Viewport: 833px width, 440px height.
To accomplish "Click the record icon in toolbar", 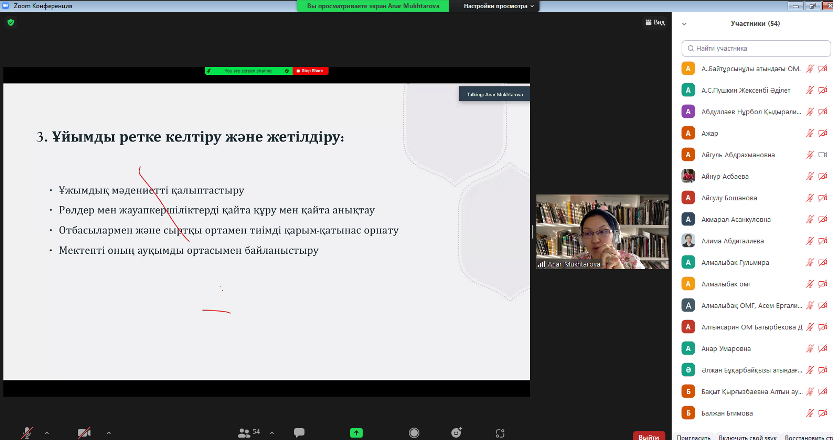I will pos(413,432).
